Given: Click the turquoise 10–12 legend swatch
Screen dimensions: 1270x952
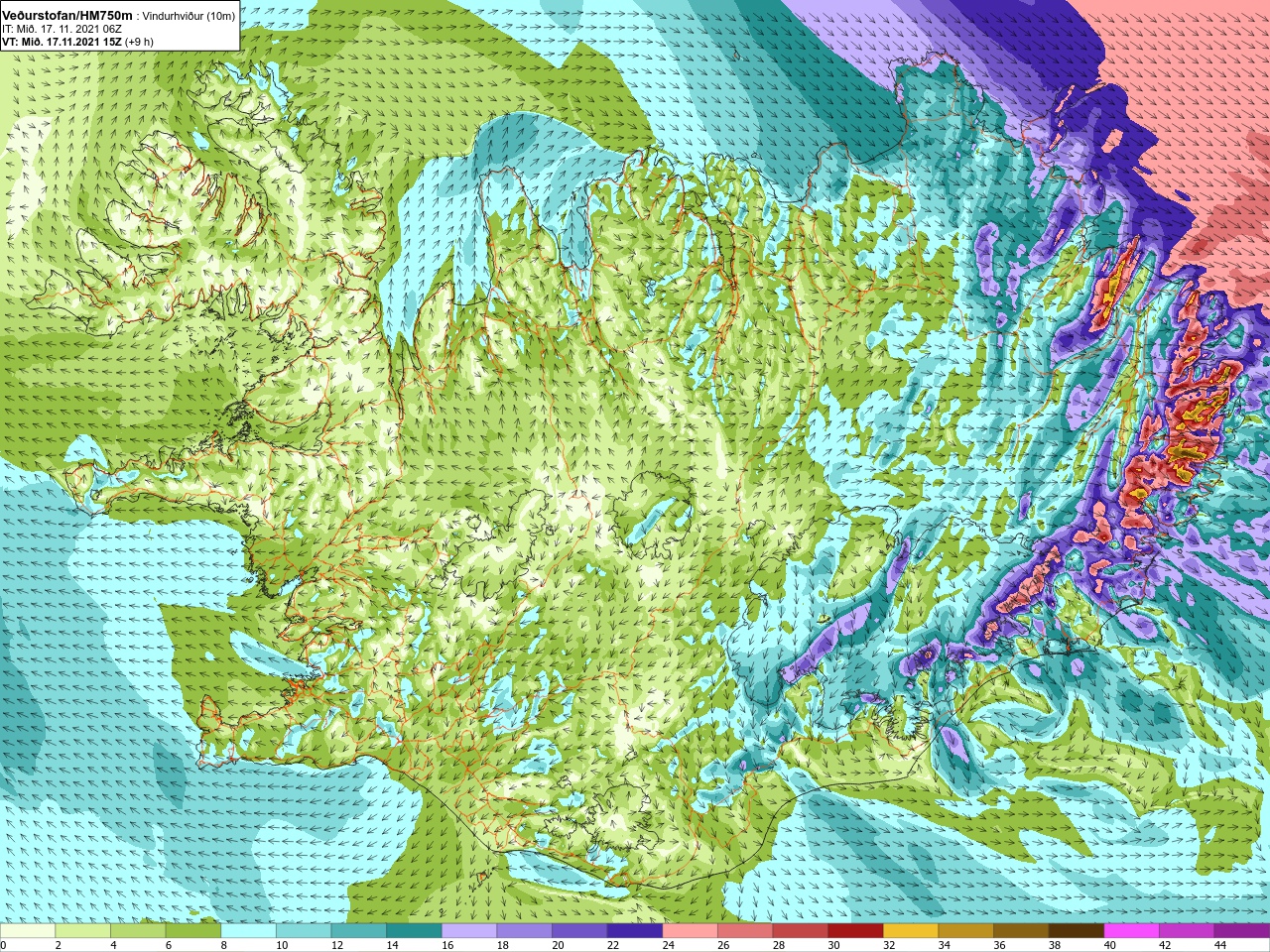Looking at the screenshot, I should pyautogui.click(x=304, y=930).
